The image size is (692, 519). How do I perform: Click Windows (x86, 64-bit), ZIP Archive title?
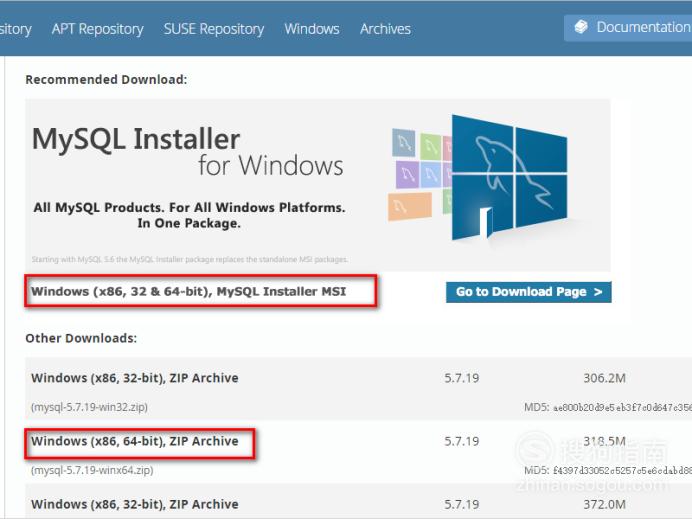click(135, 441)
